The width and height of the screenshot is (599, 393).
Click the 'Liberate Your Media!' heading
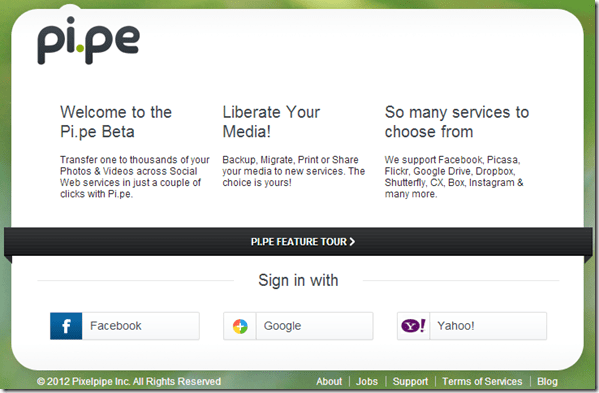271,122
